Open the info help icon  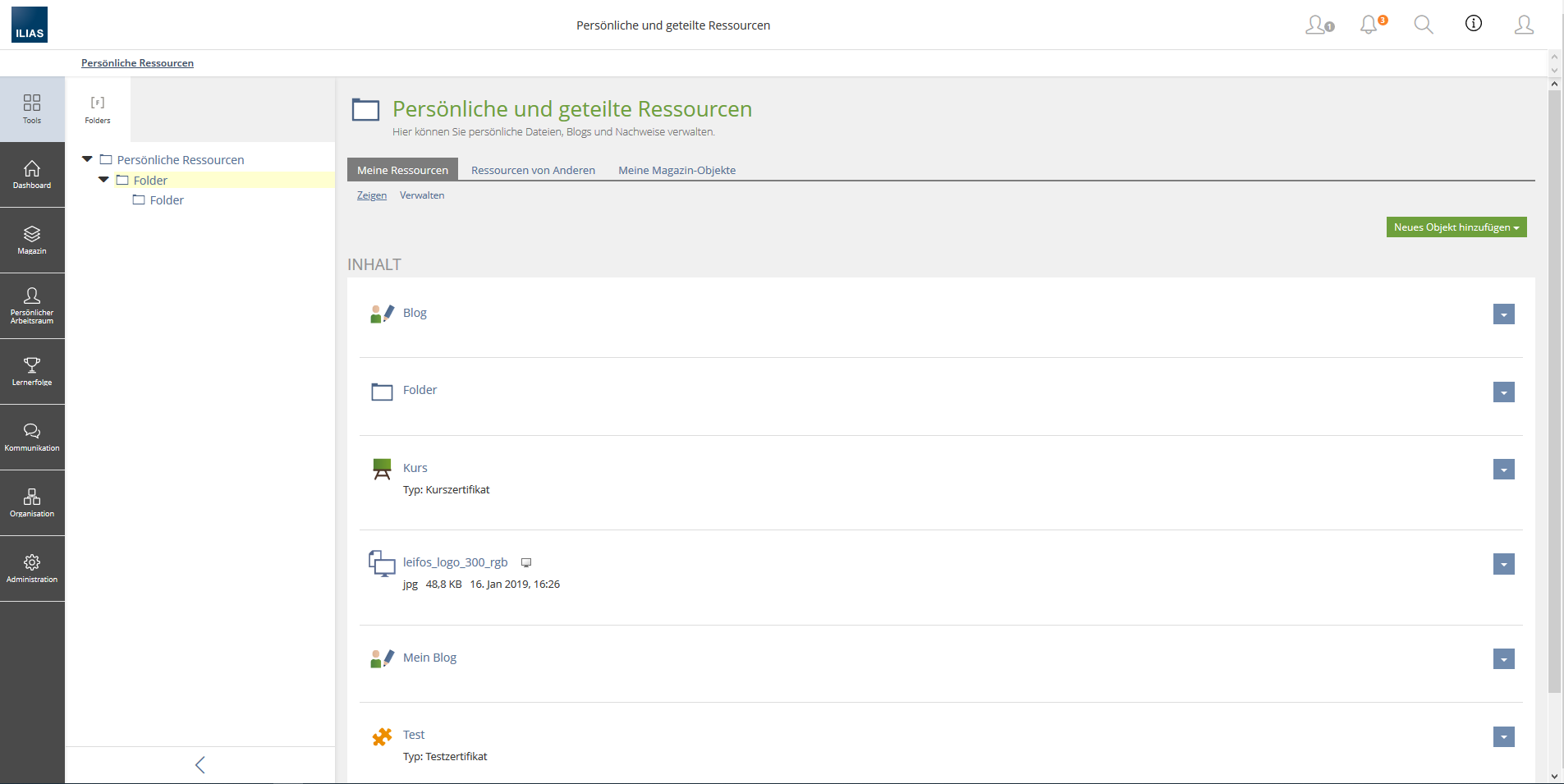(1474, 24)
